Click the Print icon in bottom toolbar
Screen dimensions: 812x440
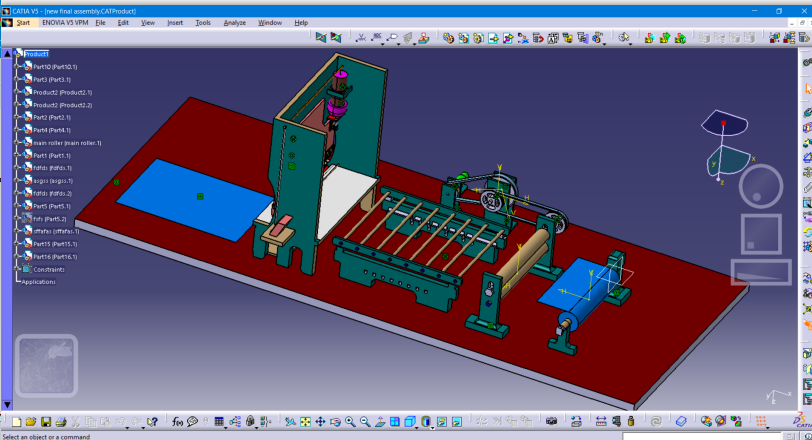pos(61,422)
